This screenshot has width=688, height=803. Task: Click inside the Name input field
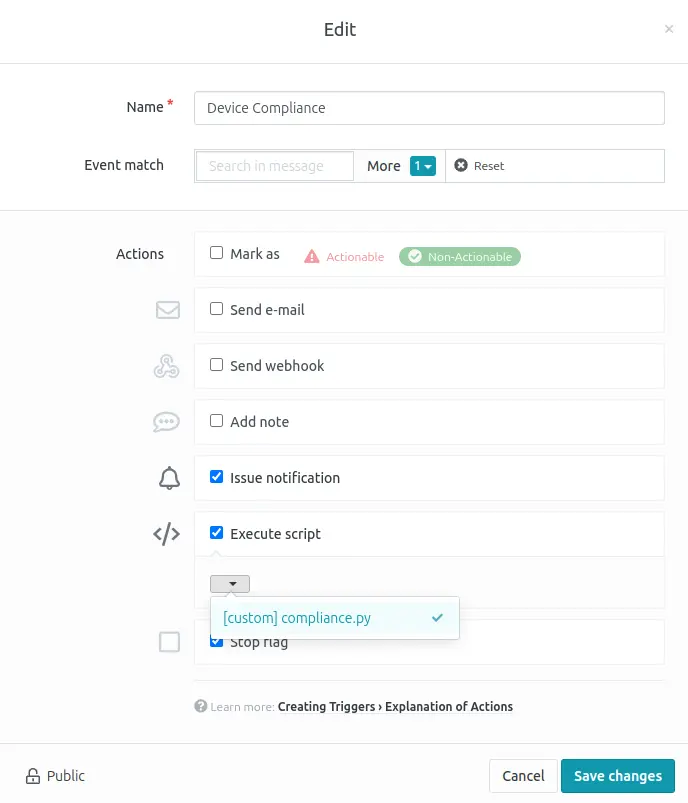click(429, 108)
